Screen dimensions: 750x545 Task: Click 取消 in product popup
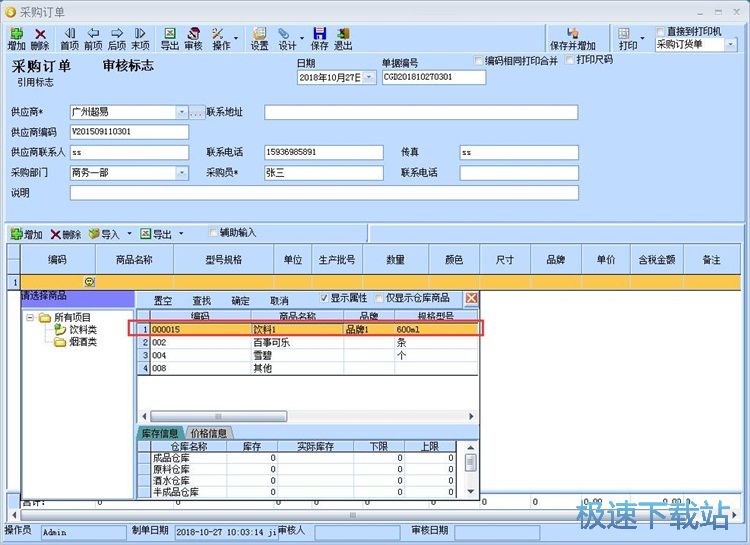tap(279, 301)
